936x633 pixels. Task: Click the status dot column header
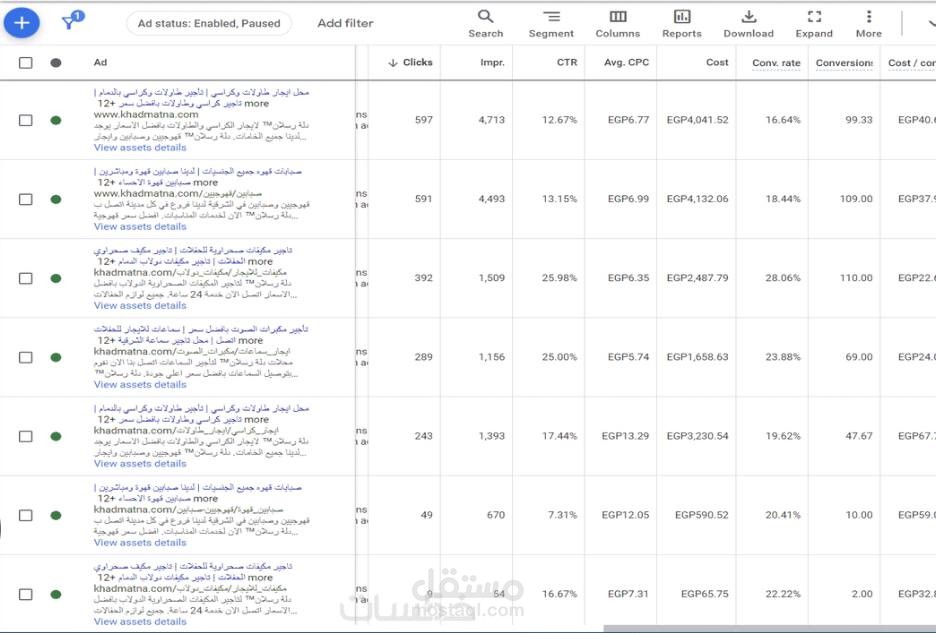tap(56, 63)
